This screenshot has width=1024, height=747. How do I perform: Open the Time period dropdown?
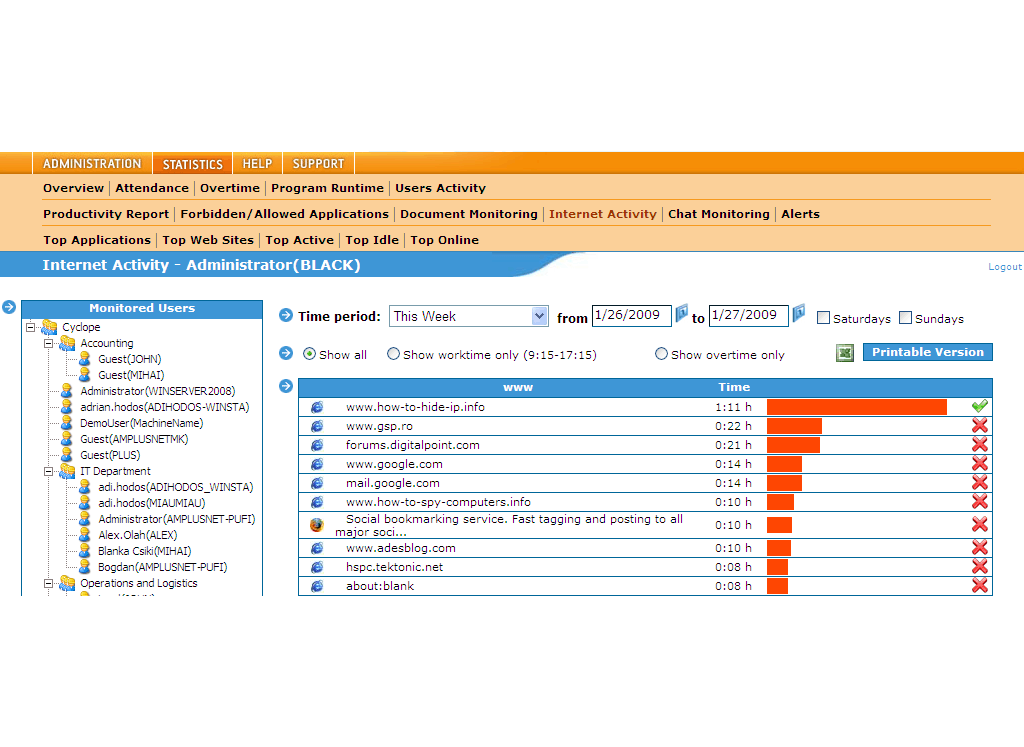(x=539, y=316)
